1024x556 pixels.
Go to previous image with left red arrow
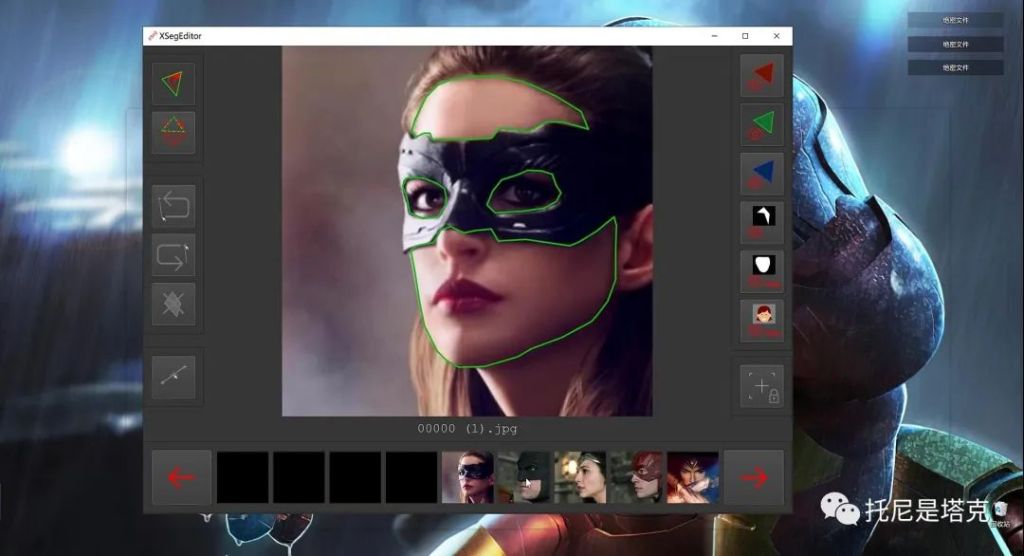point(181,478)
